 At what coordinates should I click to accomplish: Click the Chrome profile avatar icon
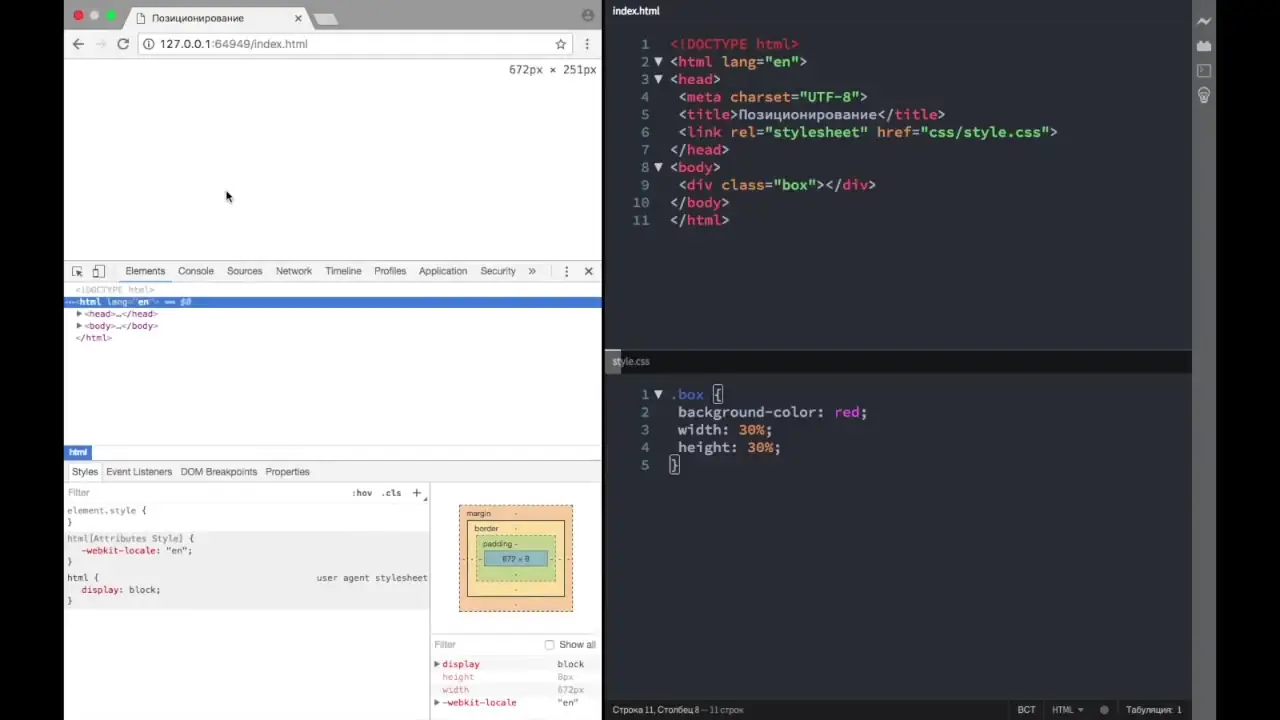pos(587,16)
